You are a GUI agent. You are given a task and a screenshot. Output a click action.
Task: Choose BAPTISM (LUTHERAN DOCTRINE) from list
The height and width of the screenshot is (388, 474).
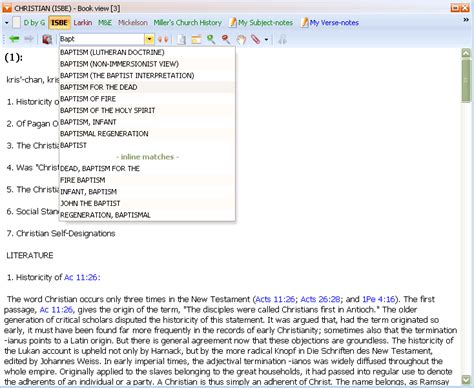[x=147, y=52]
